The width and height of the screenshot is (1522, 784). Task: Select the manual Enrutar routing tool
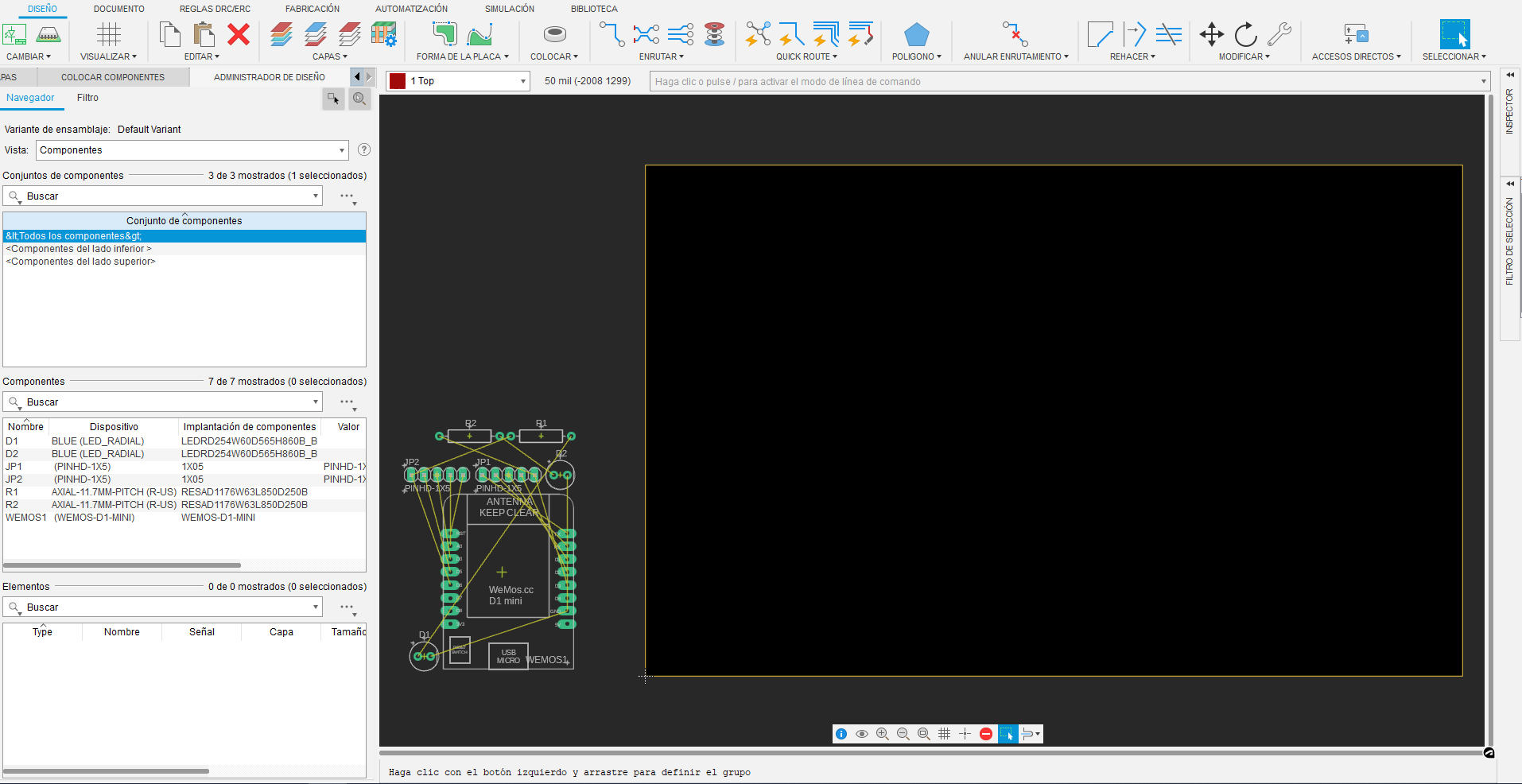coord(612,34)
